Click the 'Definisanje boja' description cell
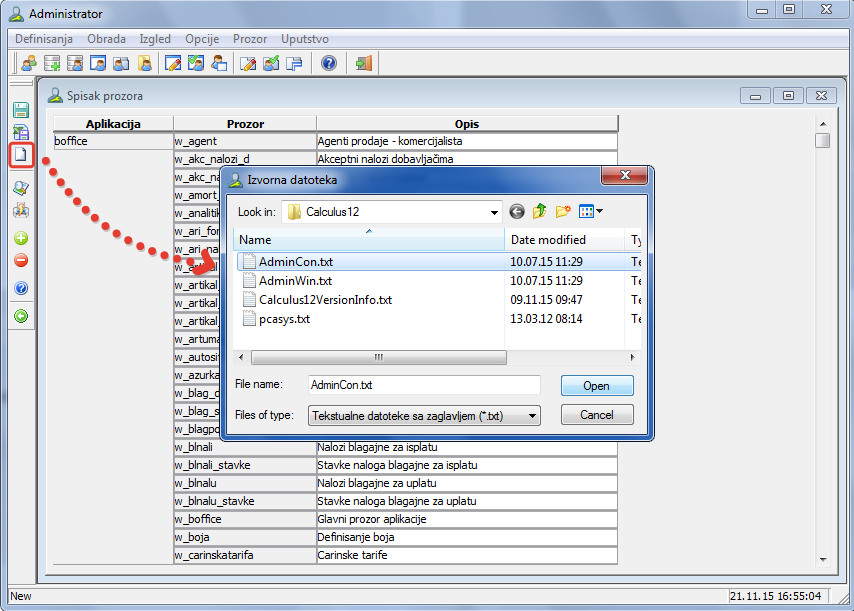The image size is (854, 611). [x=467, y=537]
